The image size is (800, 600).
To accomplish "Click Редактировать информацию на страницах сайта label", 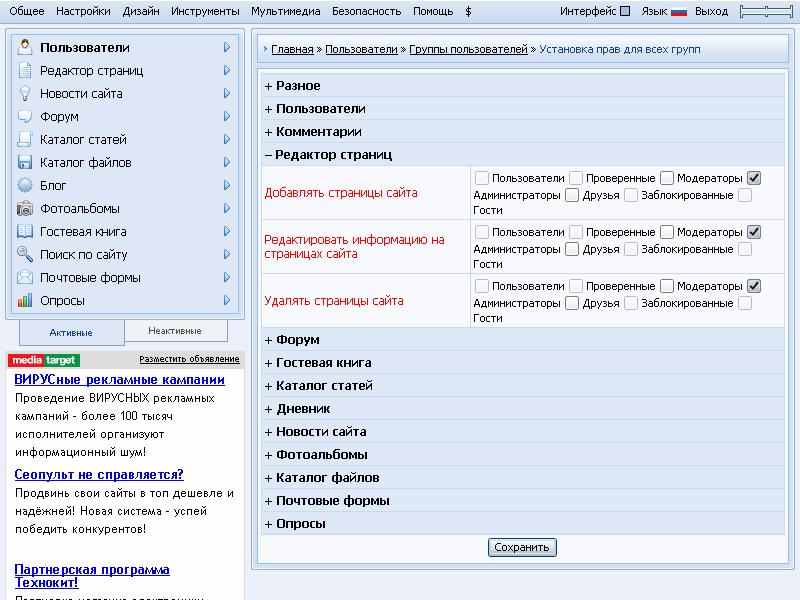I will click(x=355, y=246).
